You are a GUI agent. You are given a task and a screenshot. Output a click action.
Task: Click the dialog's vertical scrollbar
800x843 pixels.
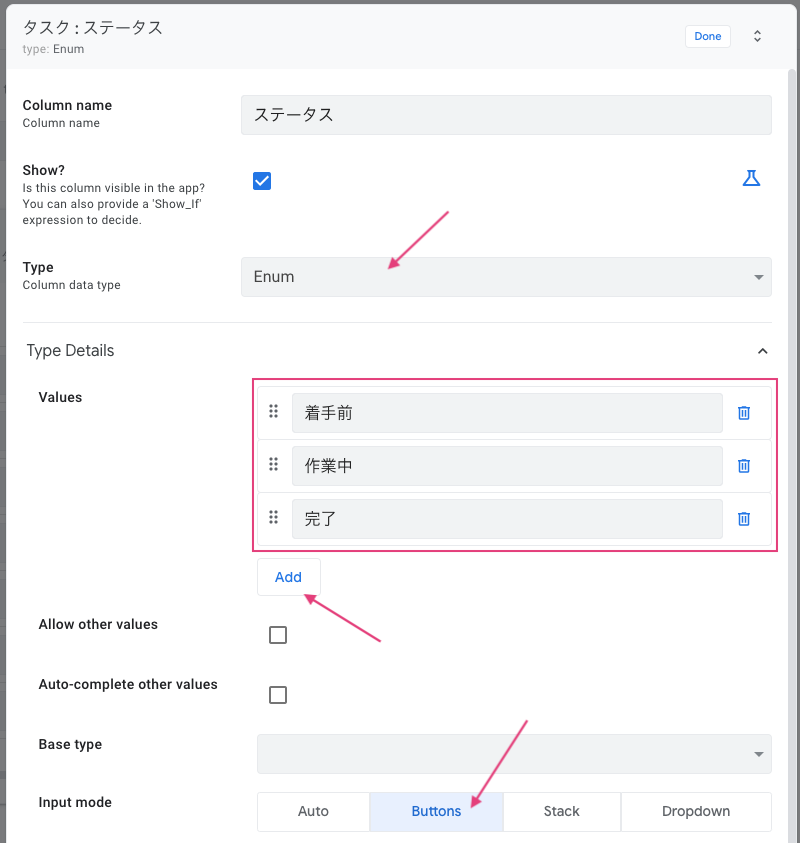tap(792, 456)
